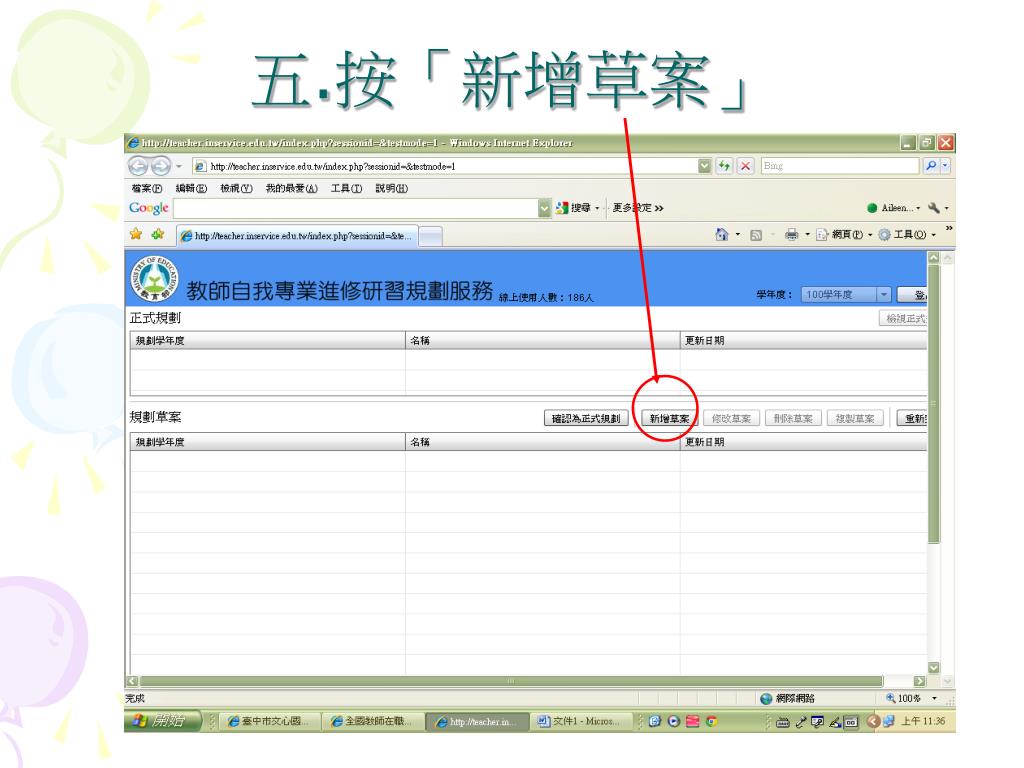Viewport: 1024px width, 768px height.
Task: Click the network computers tray icon
Action: (x=888, y=722)
